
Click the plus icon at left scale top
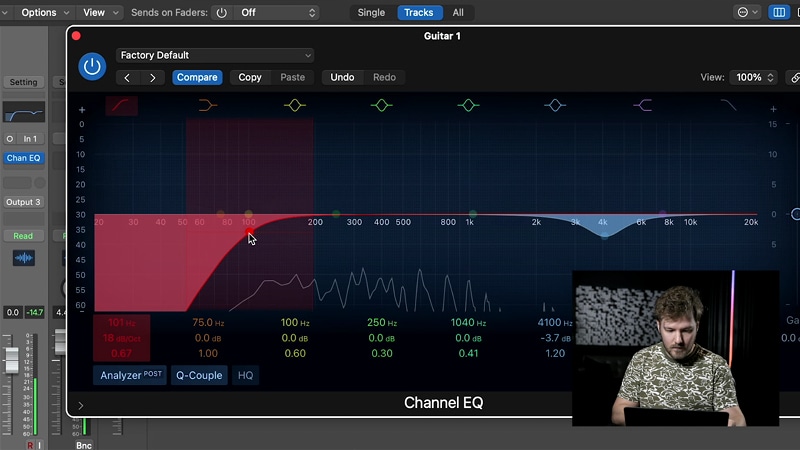[82, 110]
